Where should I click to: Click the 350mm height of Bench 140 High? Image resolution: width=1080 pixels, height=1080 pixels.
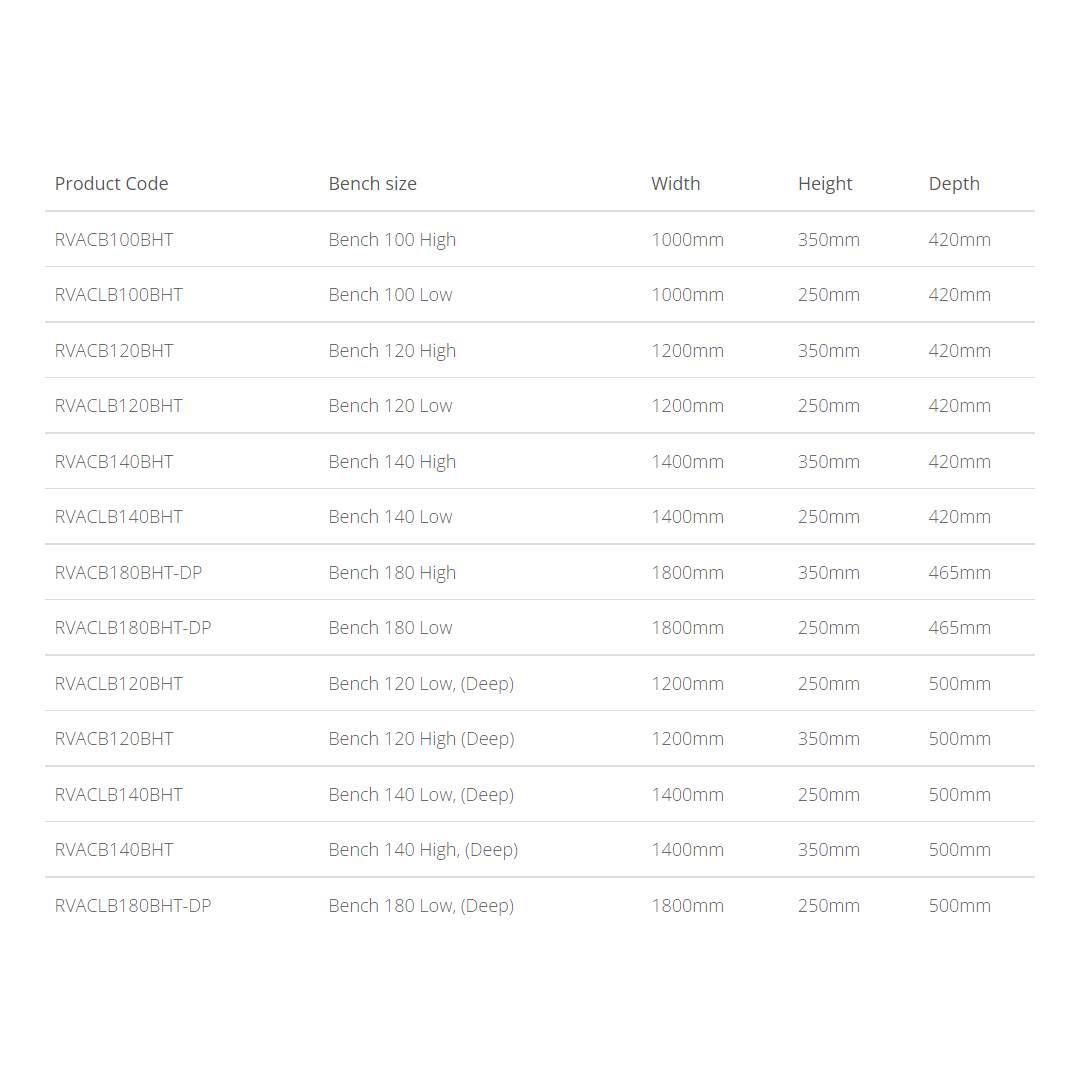coord(829,461)
